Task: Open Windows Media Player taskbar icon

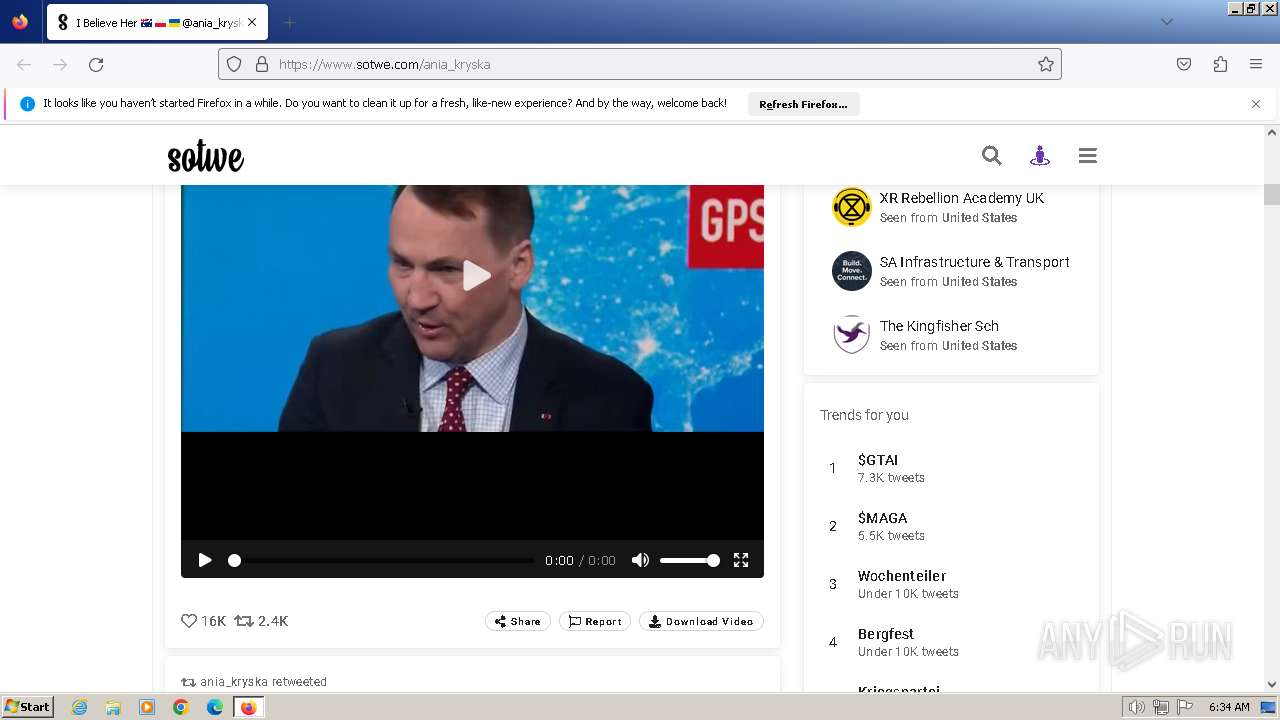Action: coord(147,707)
